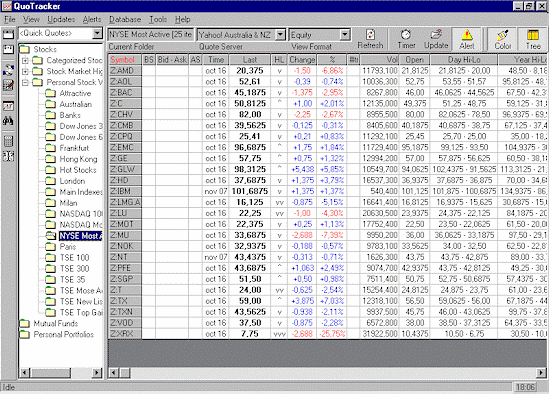Select the Z:IBM symbol cell

pyautogui.click(x=125, y=191)
